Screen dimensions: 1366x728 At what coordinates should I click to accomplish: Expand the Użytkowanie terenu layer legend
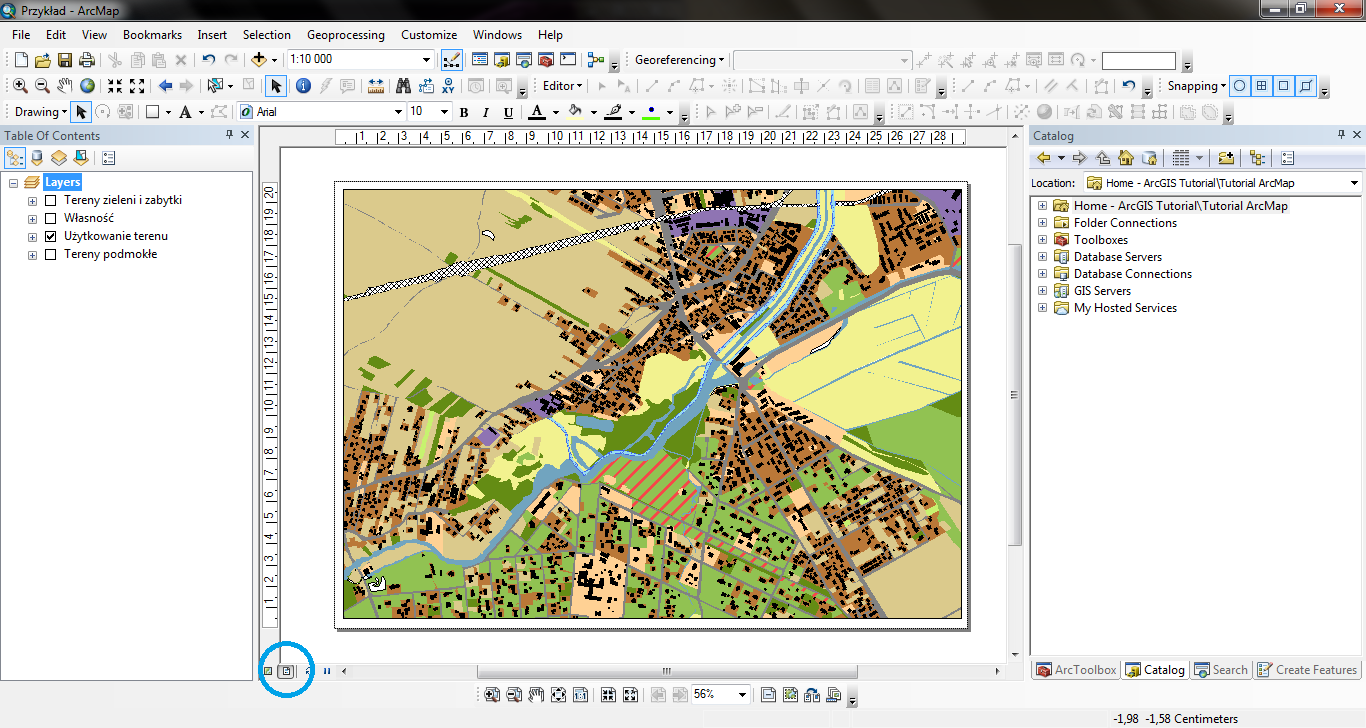32,236
